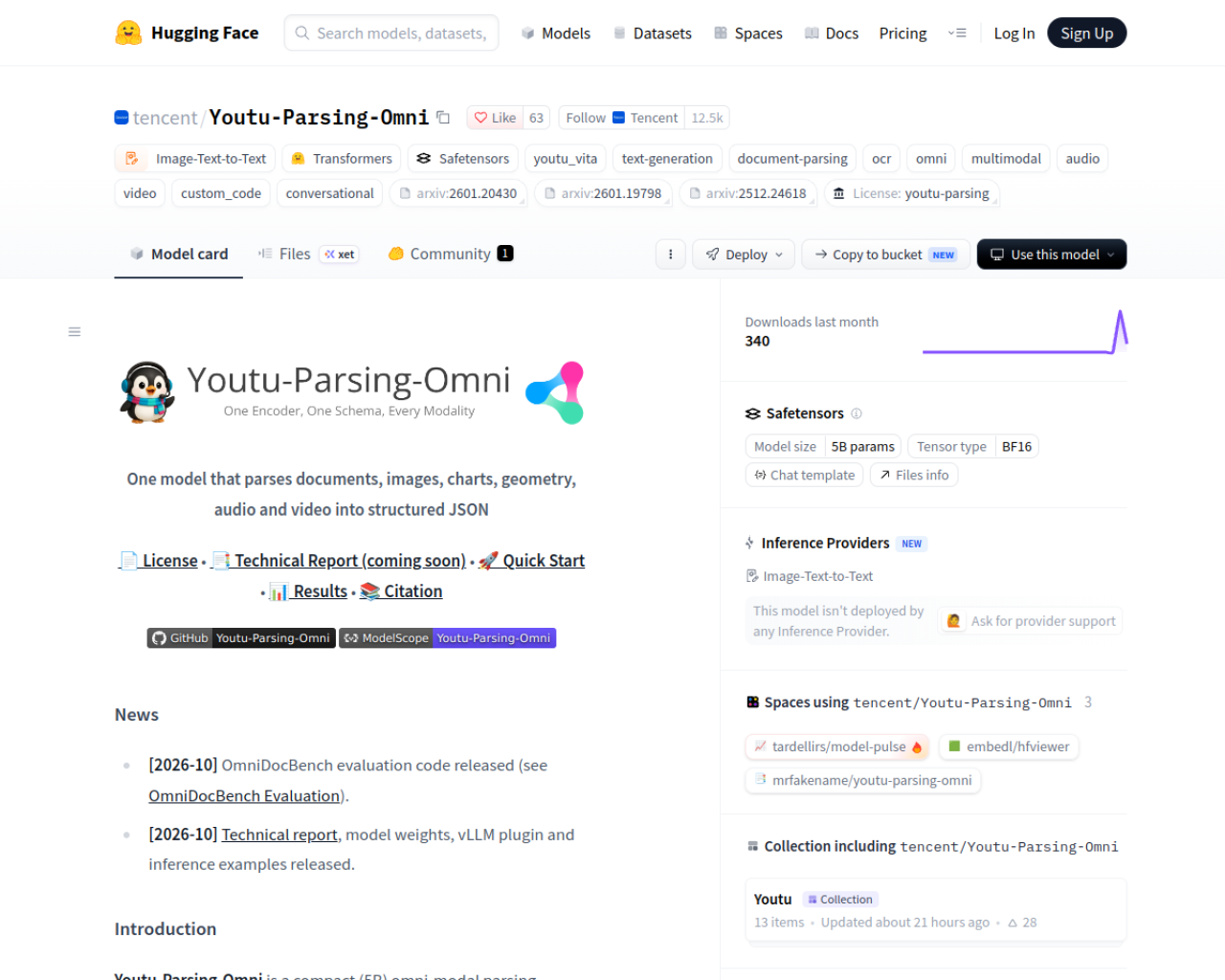
Task: Click the tencent organization avatar icon
Action: [122, 118]
